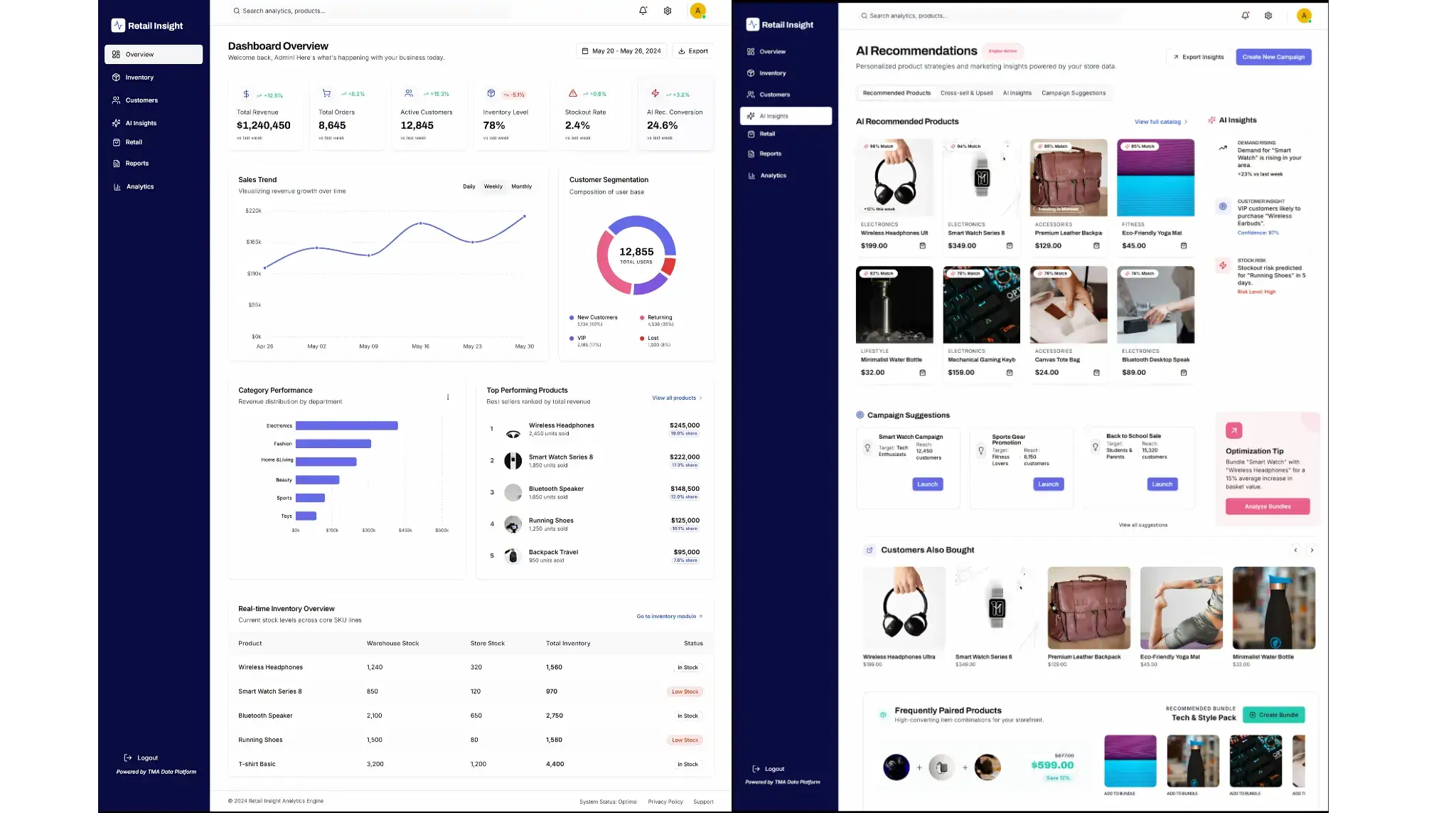The width and height of the screenshot is (1456, 813).
Task: Click the user avatar in AI Recommendations window
Action: (x=1304, y=16)
